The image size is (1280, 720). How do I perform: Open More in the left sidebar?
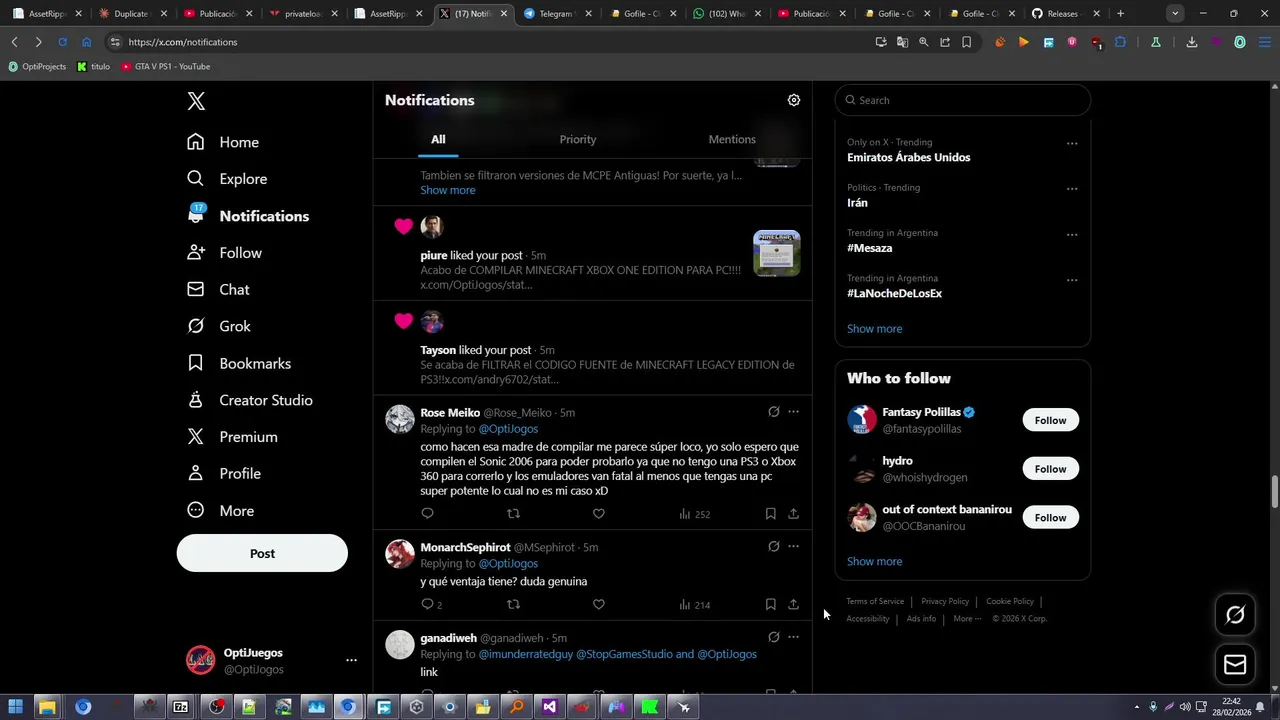221,511
